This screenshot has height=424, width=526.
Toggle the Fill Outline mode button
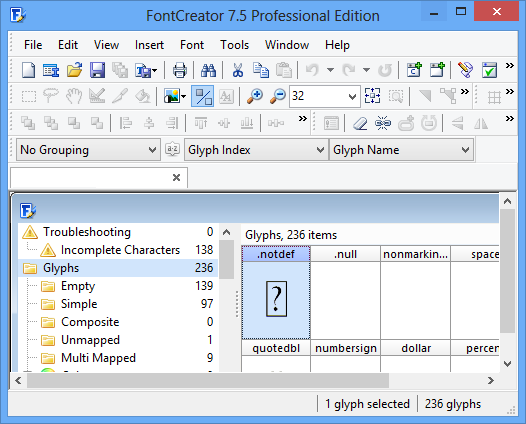pos(203,96)
